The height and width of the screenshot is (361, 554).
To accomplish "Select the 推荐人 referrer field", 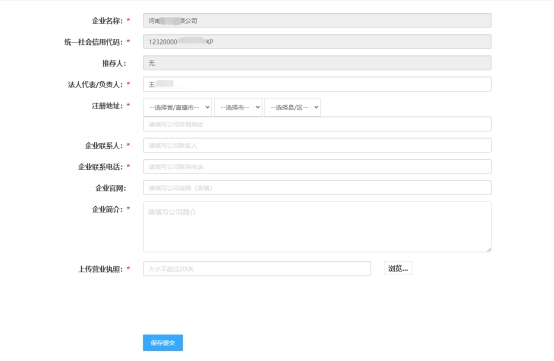I will point(317,63).
